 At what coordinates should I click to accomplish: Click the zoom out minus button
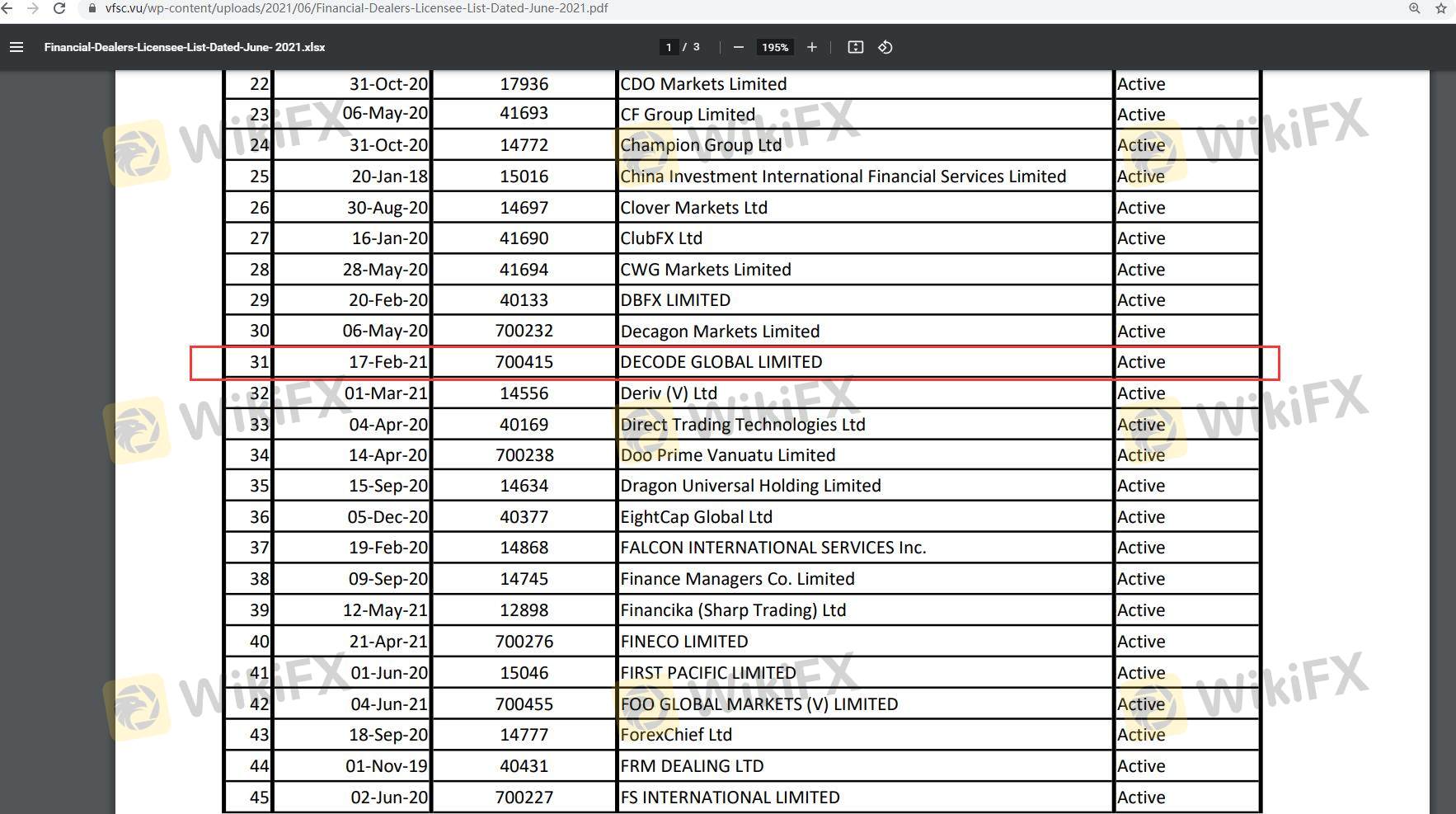tap(738, 47)
